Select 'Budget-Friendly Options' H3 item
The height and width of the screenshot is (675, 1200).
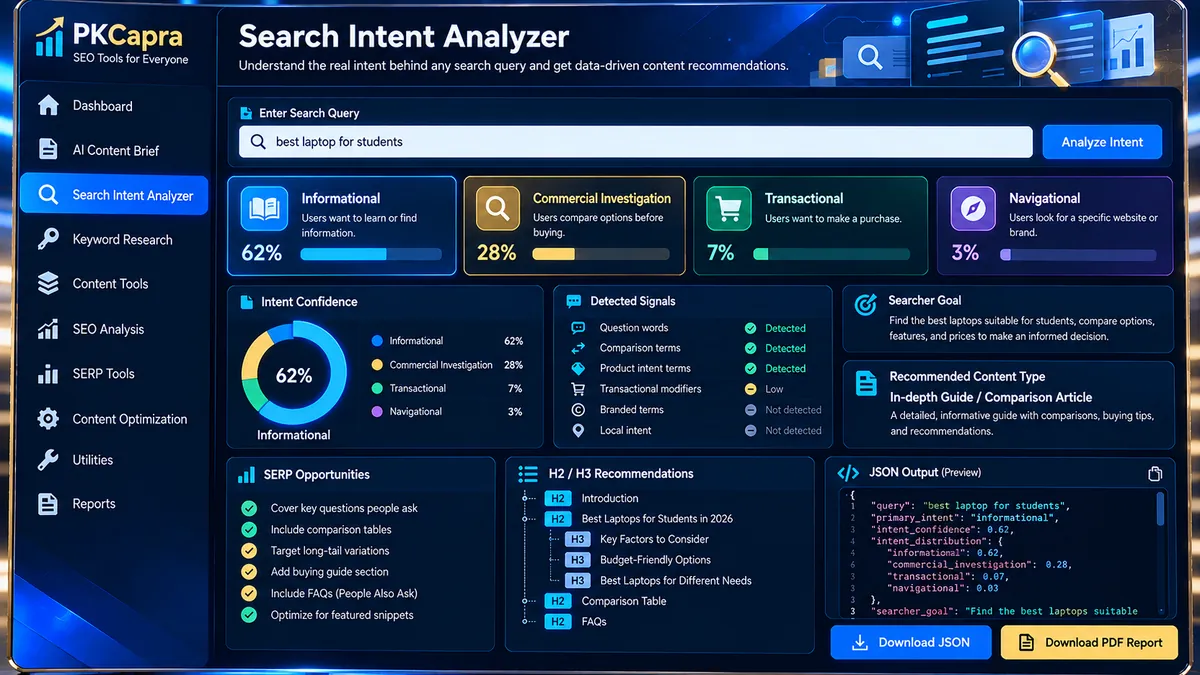(655, 560)
